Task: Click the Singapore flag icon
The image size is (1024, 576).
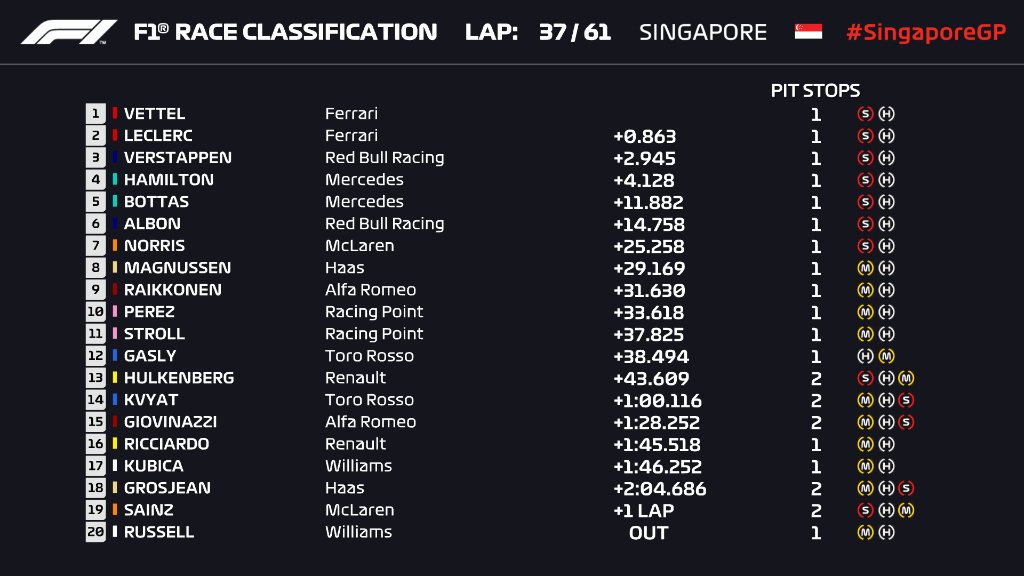Action: pyautogui.click(x=808, y=32)
